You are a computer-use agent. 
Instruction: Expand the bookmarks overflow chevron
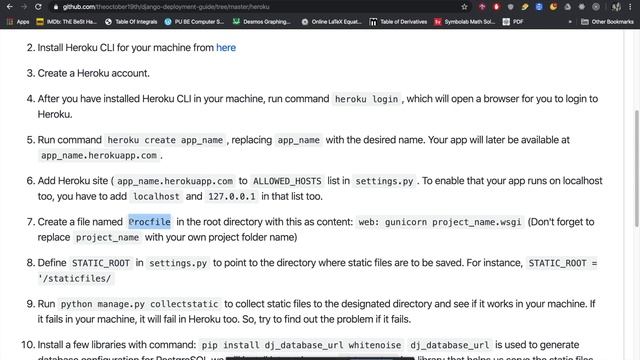pos(570,22)
